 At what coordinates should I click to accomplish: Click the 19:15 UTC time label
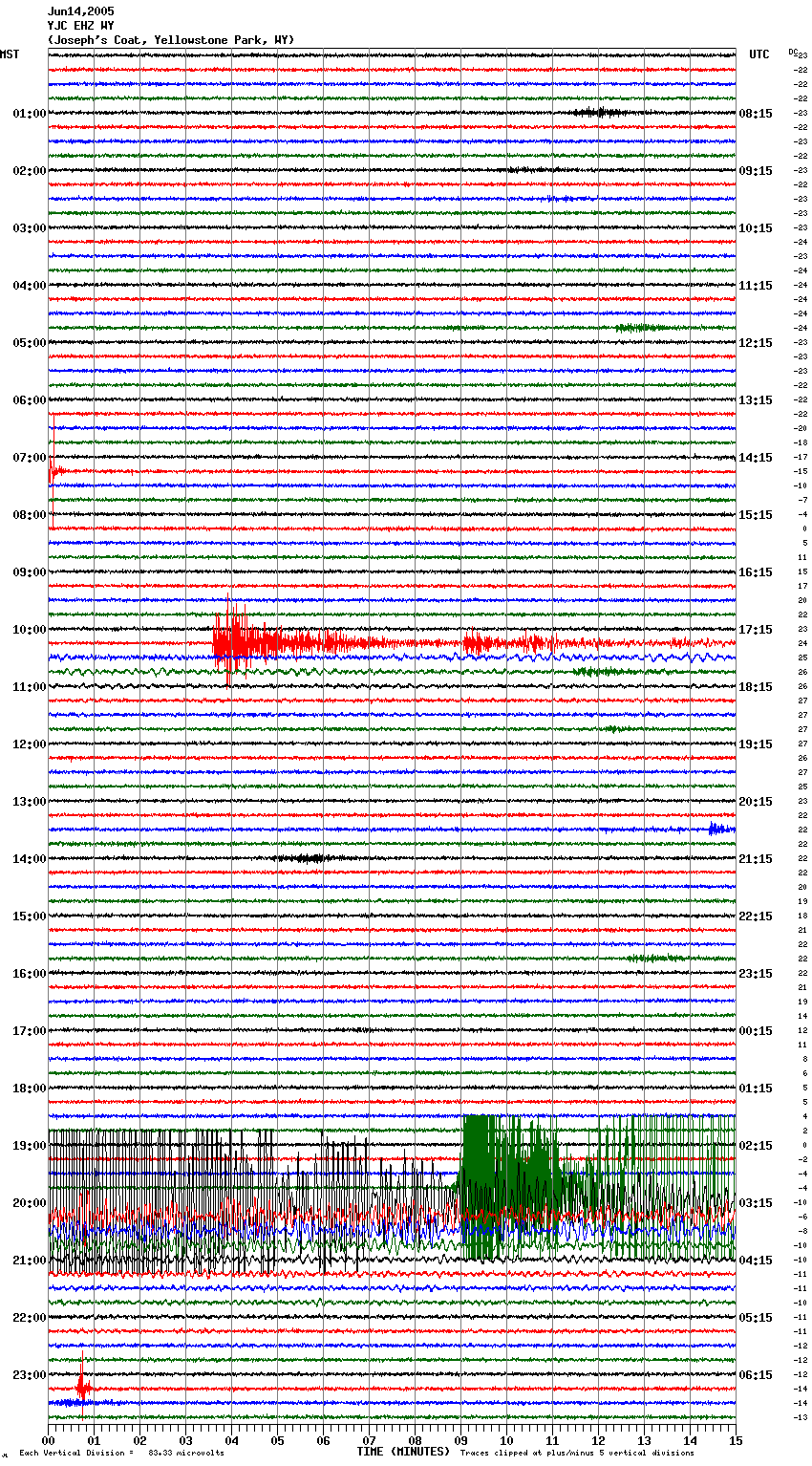756,744
